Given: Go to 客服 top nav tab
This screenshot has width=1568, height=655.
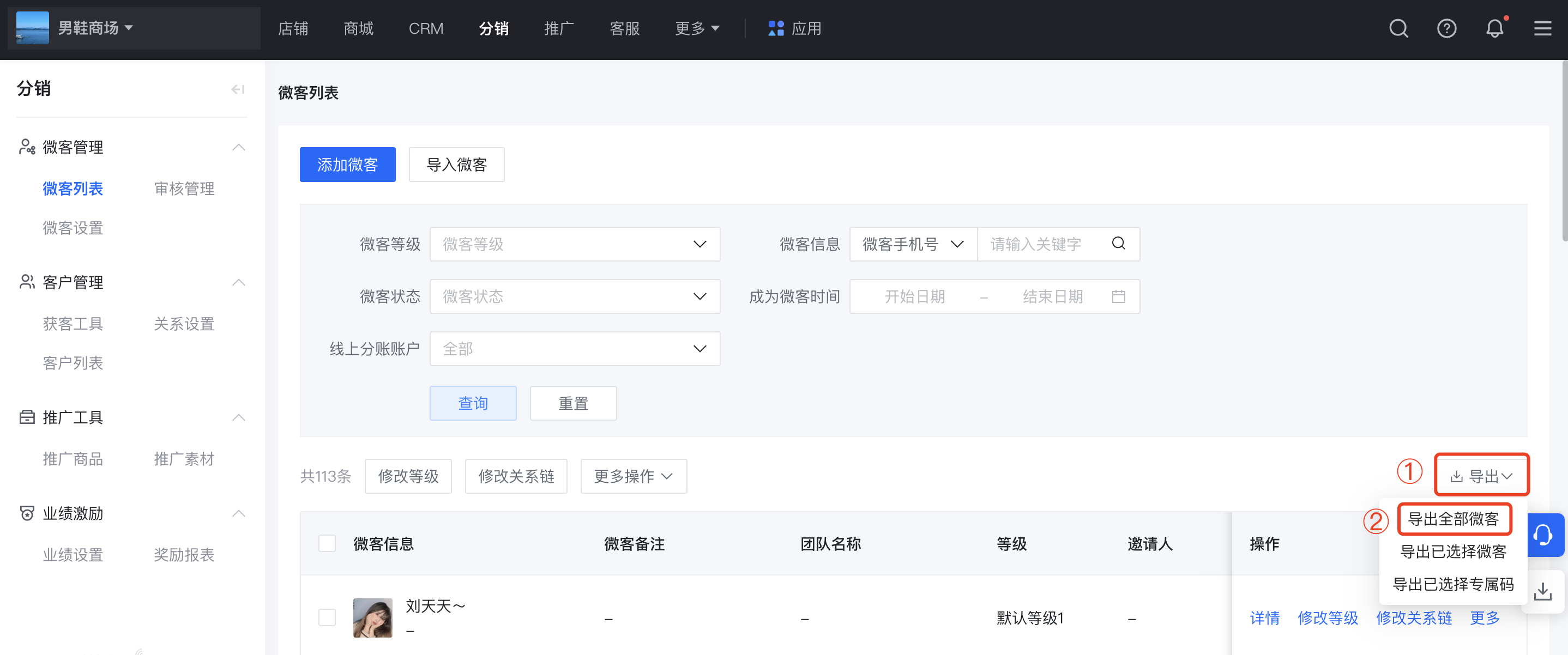Looking at the screenshot, I should [x=624, y=28].
